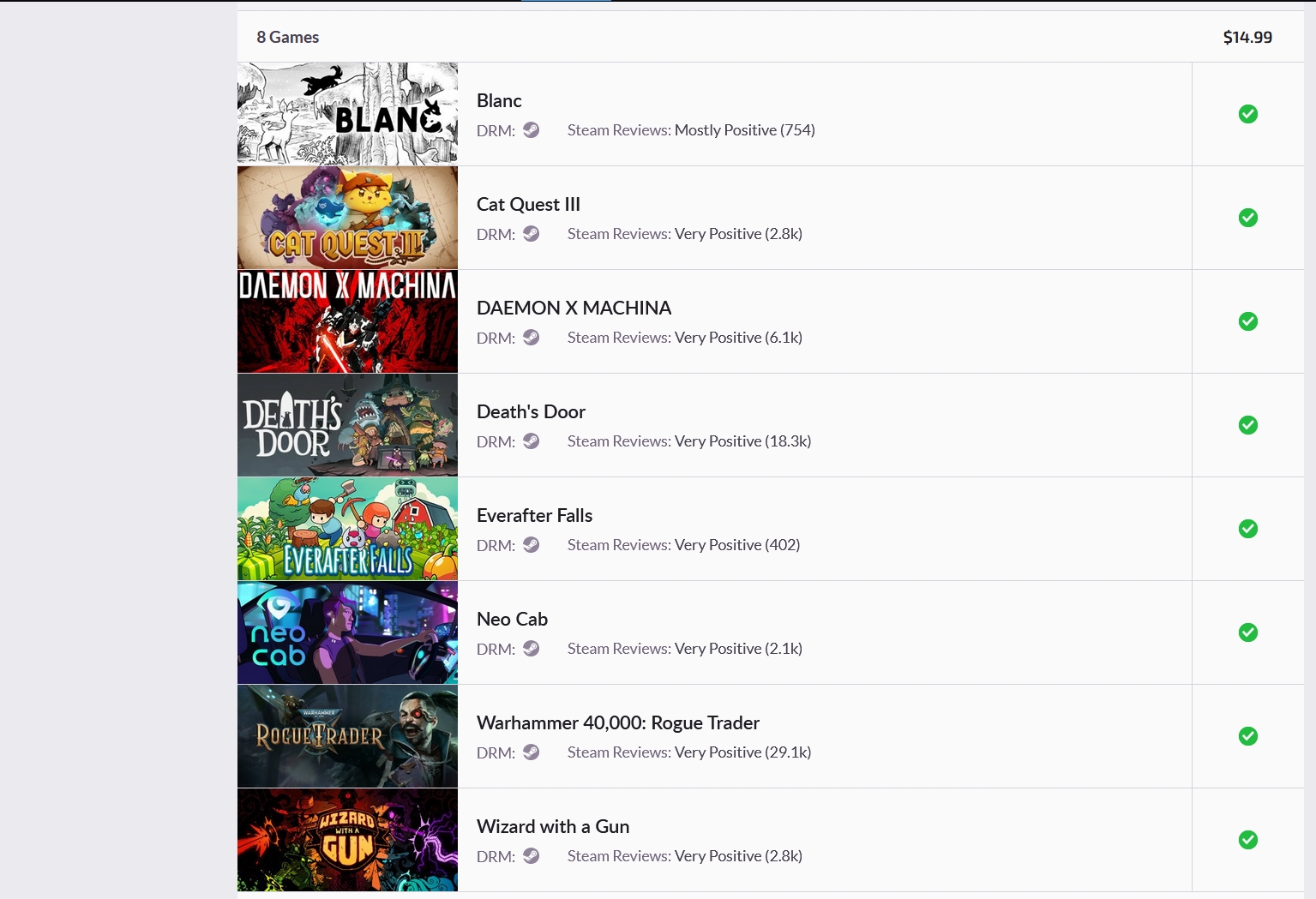
Task: Click 'Very Positive (402)' review text
Action: pyautogui.click(x=737, y=545)
